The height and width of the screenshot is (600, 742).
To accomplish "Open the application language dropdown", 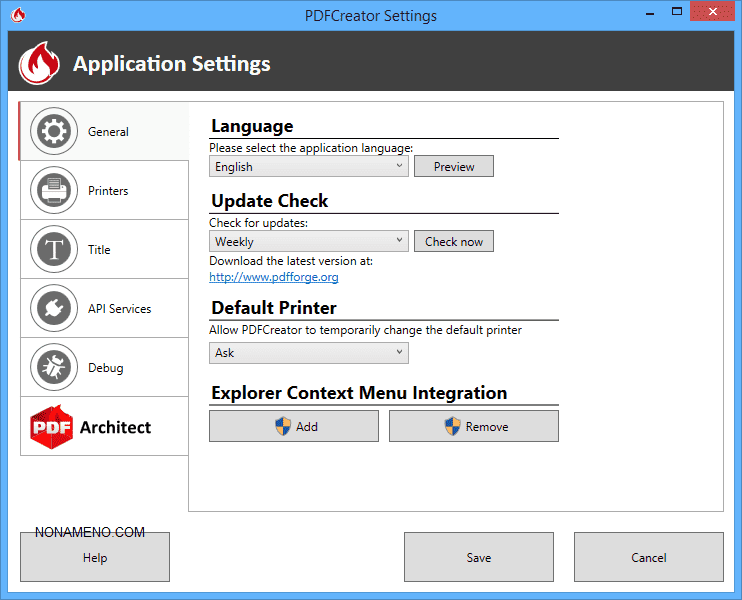I will (309, 167).
